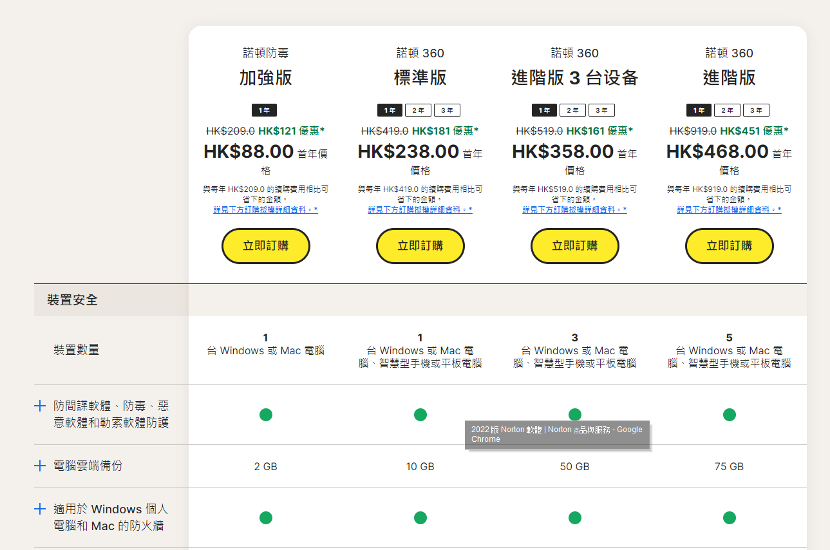Image resolution: width=830 pixels, height=550 pixels.
Task: Click the HK$121 優惠 discount text
Action: [x=291, y=131]
